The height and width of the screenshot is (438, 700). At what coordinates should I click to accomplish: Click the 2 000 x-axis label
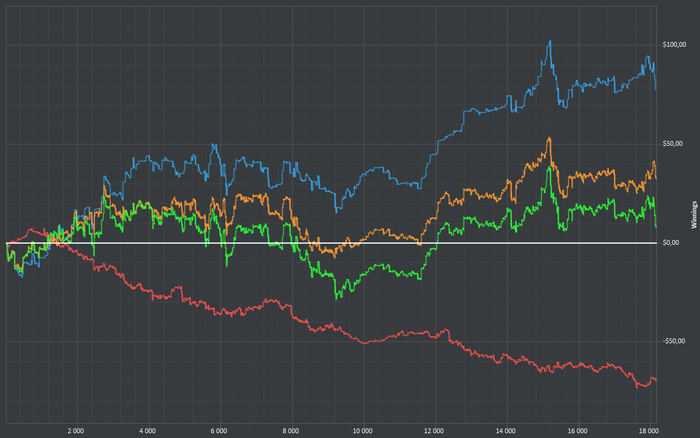click(76, 431)
